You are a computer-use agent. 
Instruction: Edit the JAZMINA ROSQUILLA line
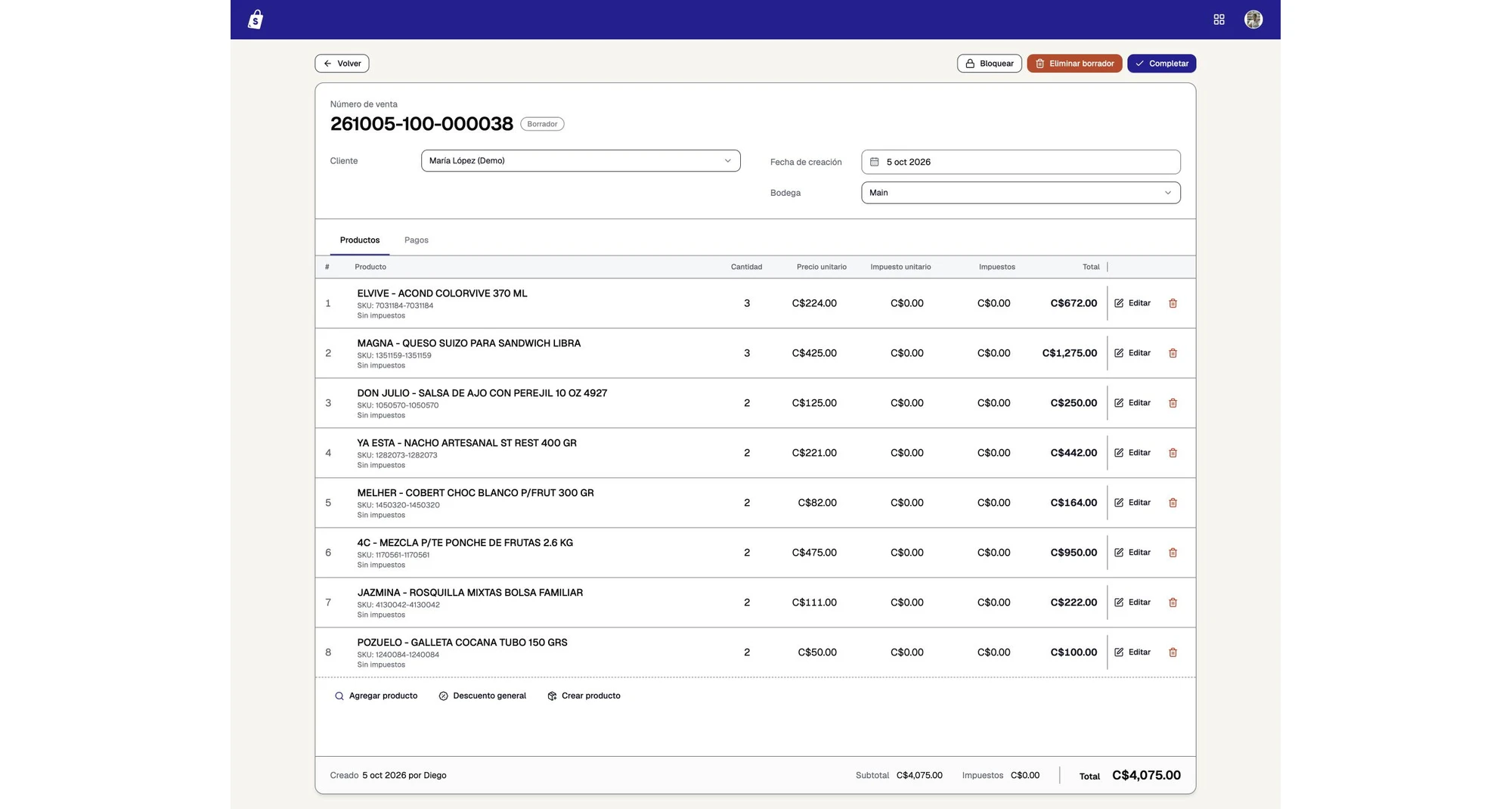[1132, 603]
